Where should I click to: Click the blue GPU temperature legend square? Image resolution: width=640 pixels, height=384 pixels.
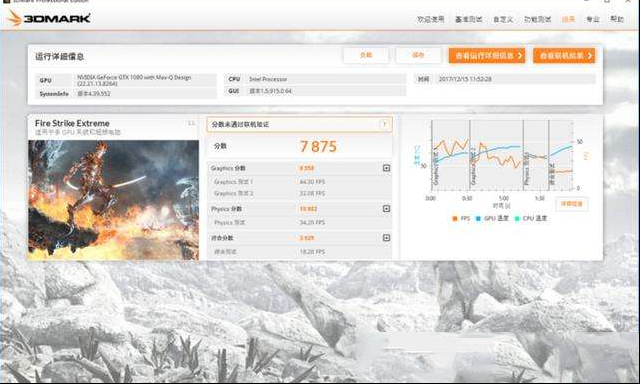click(478, 219)
